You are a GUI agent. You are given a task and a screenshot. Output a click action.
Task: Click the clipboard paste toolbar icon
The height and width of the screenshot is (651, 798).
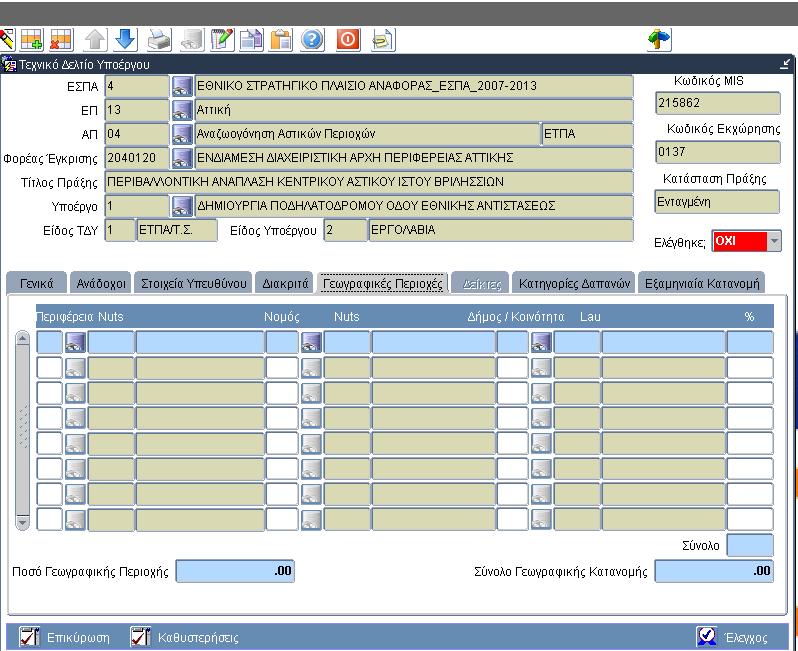281,40
